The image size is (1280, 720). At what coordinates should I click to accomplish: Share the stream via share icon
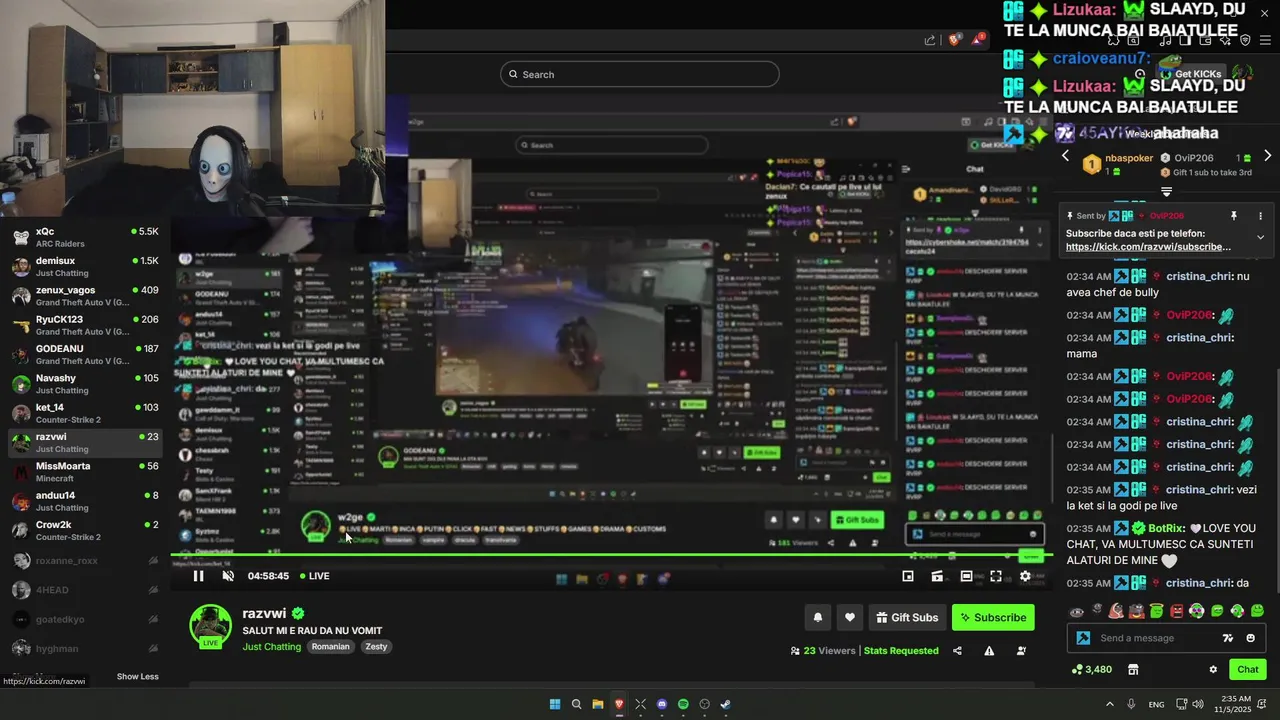click(957, 651)
